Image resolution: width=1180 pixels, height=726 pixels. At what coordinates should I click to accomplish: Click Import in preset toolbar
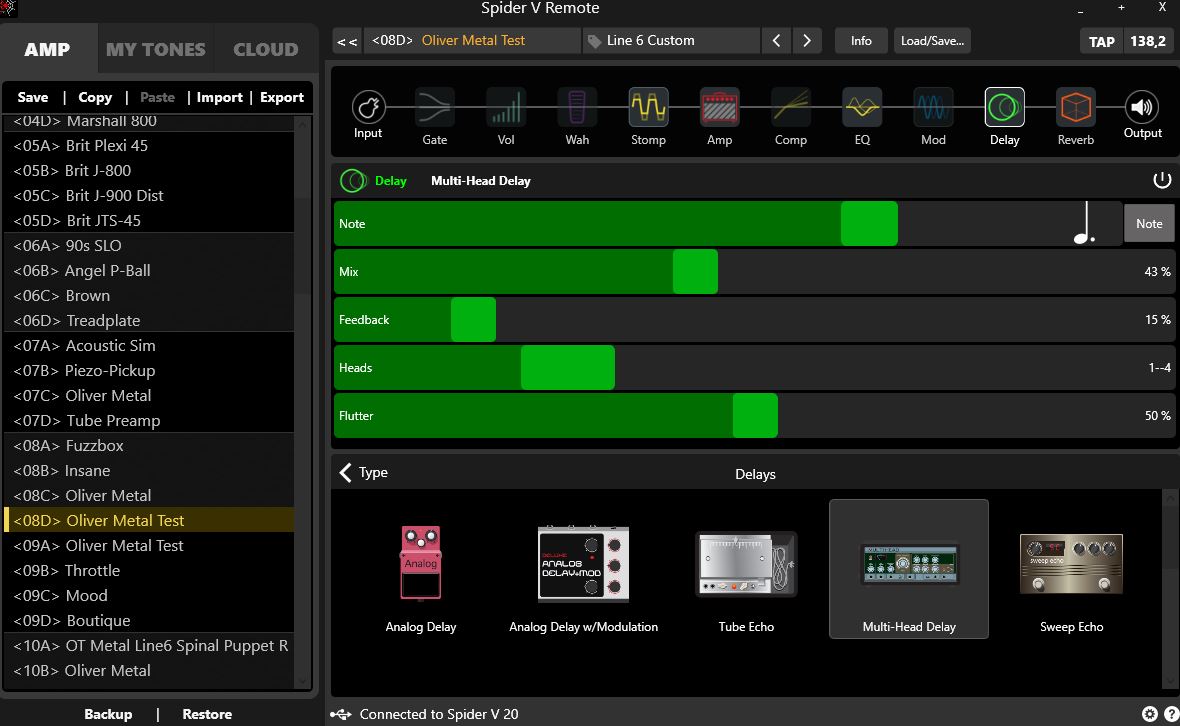point(219,97)
